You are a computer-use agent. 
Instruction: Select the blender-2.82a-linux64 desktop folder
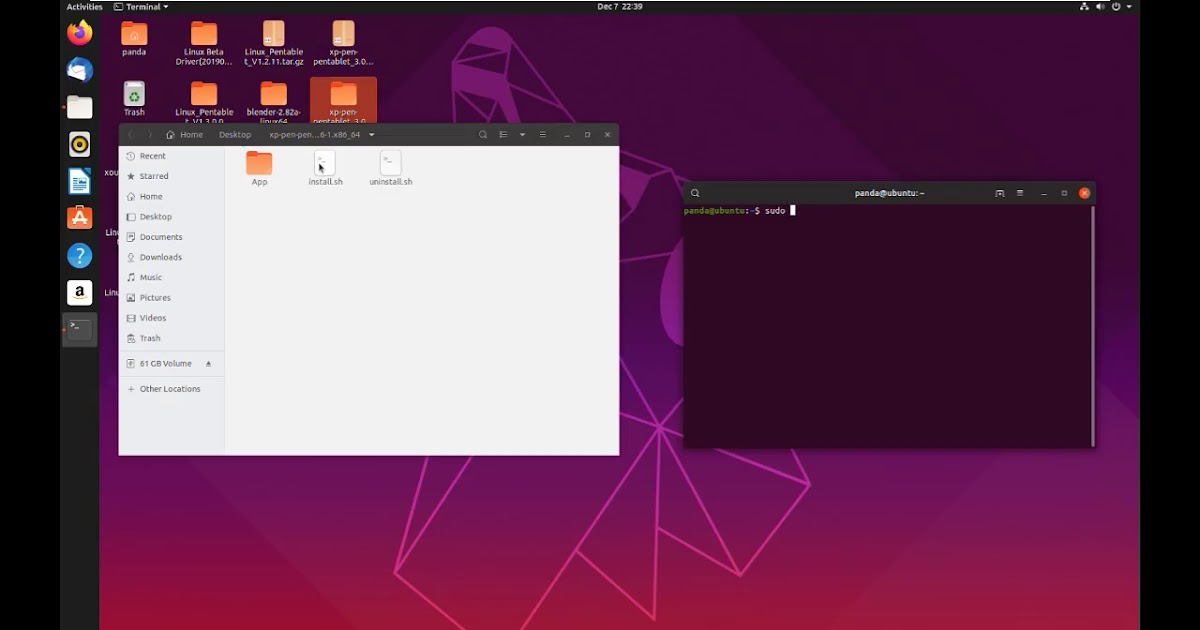(273, 102)
